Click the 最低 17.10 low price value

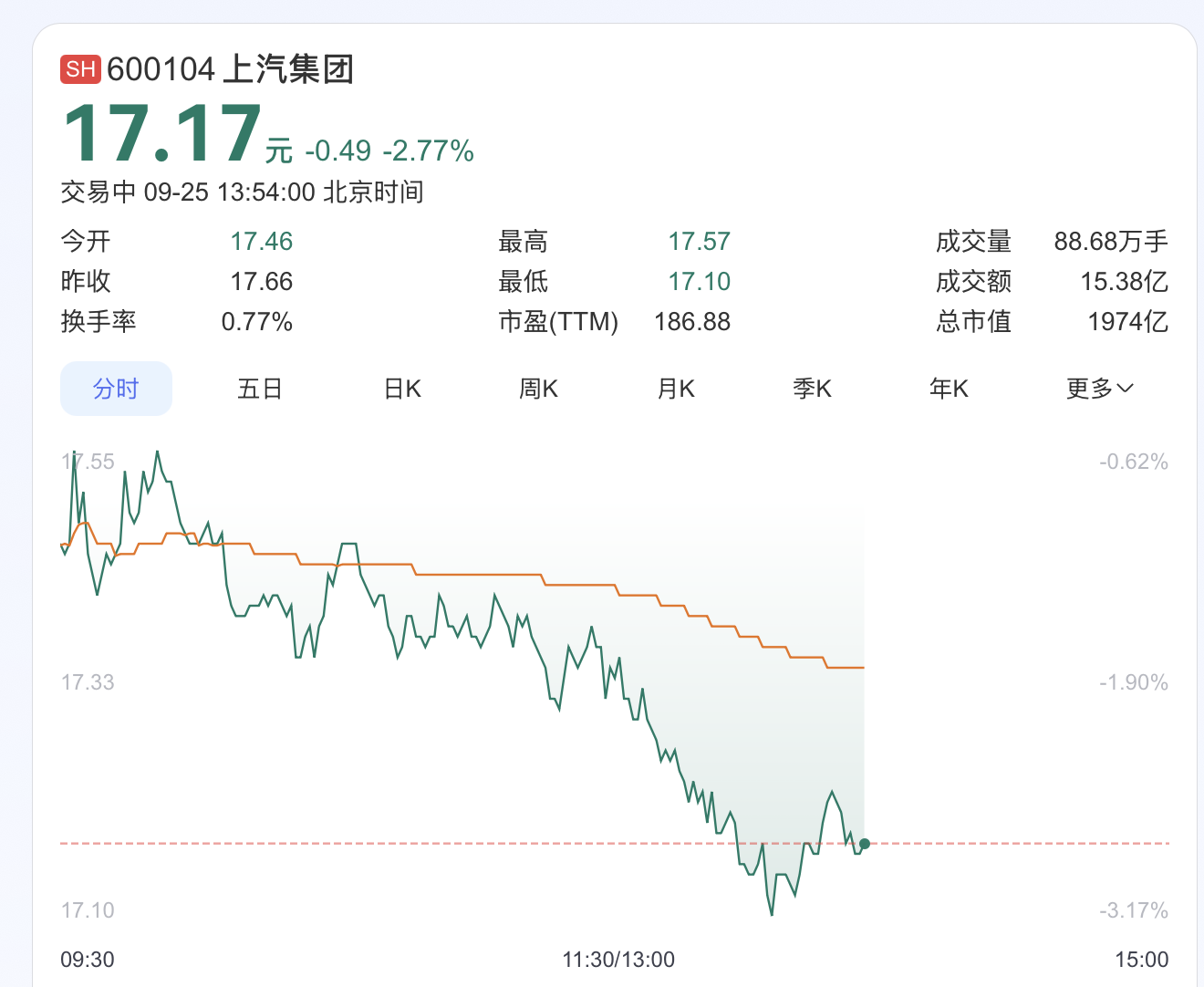pos(699,282)
